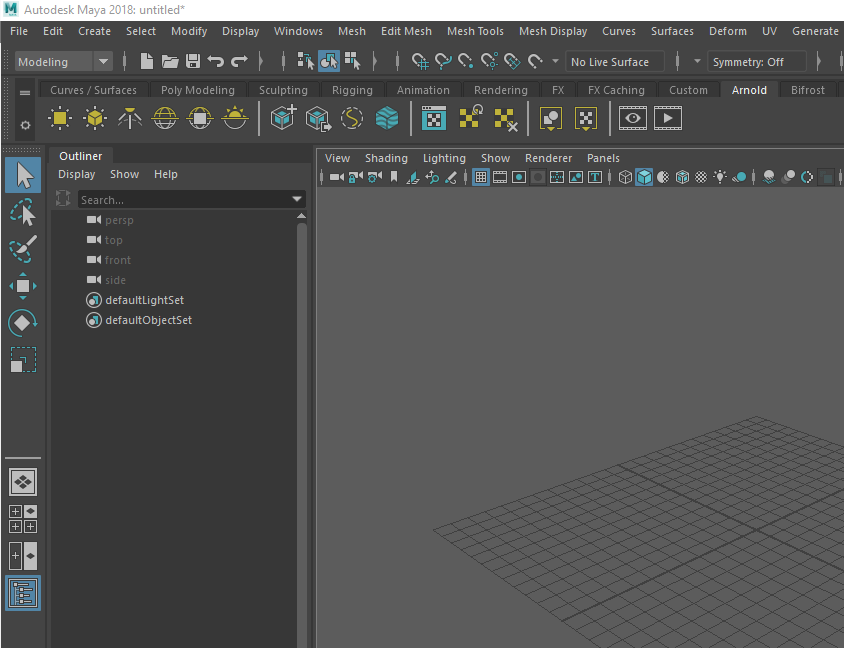Viewport: 844px width, 648px height.
Task: Expand dropdown arrow left of Symmetry
Action: 697,61
